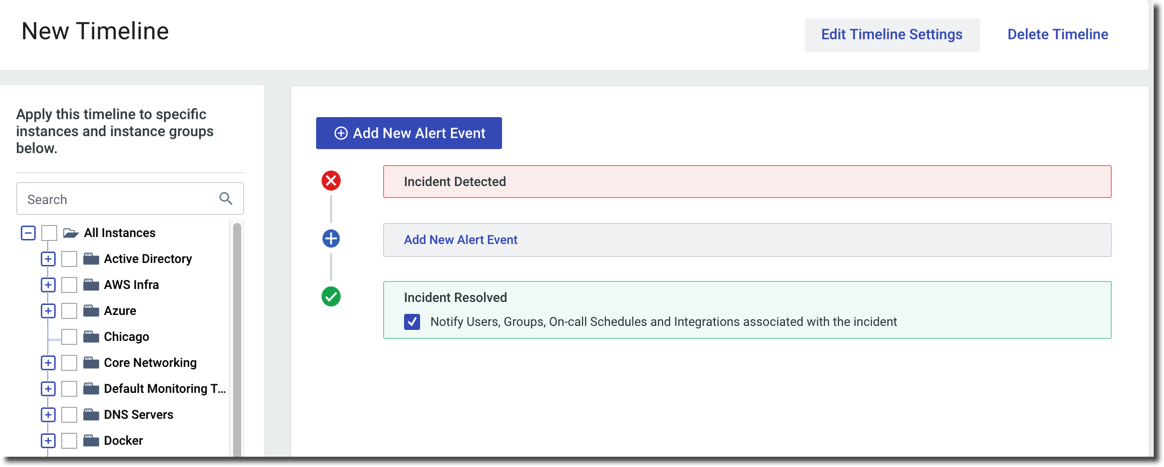The width and height of the screenshot is (1164, 467).
Task: Select the Default Monitoring tree item
Action: 164,389
